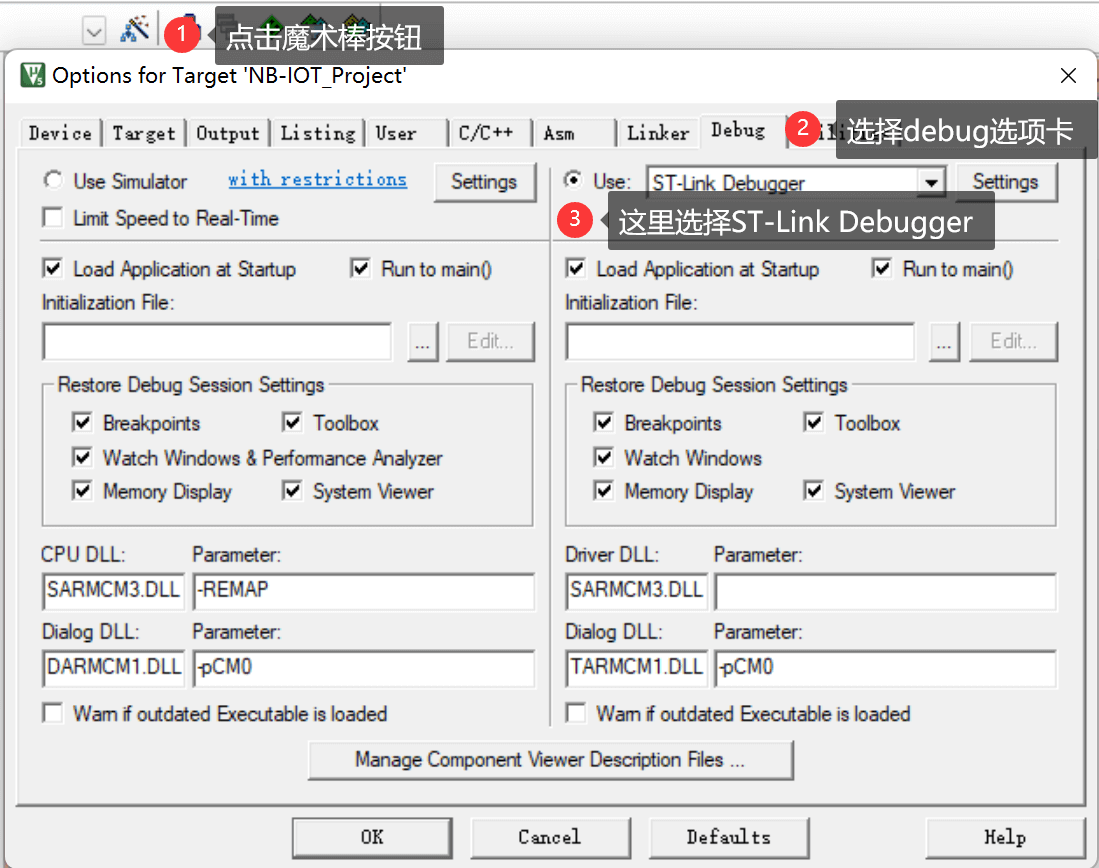Switch to the Device tab
Image resolution: width=1099 pixels, height=868 pixels.
point(60,133)
